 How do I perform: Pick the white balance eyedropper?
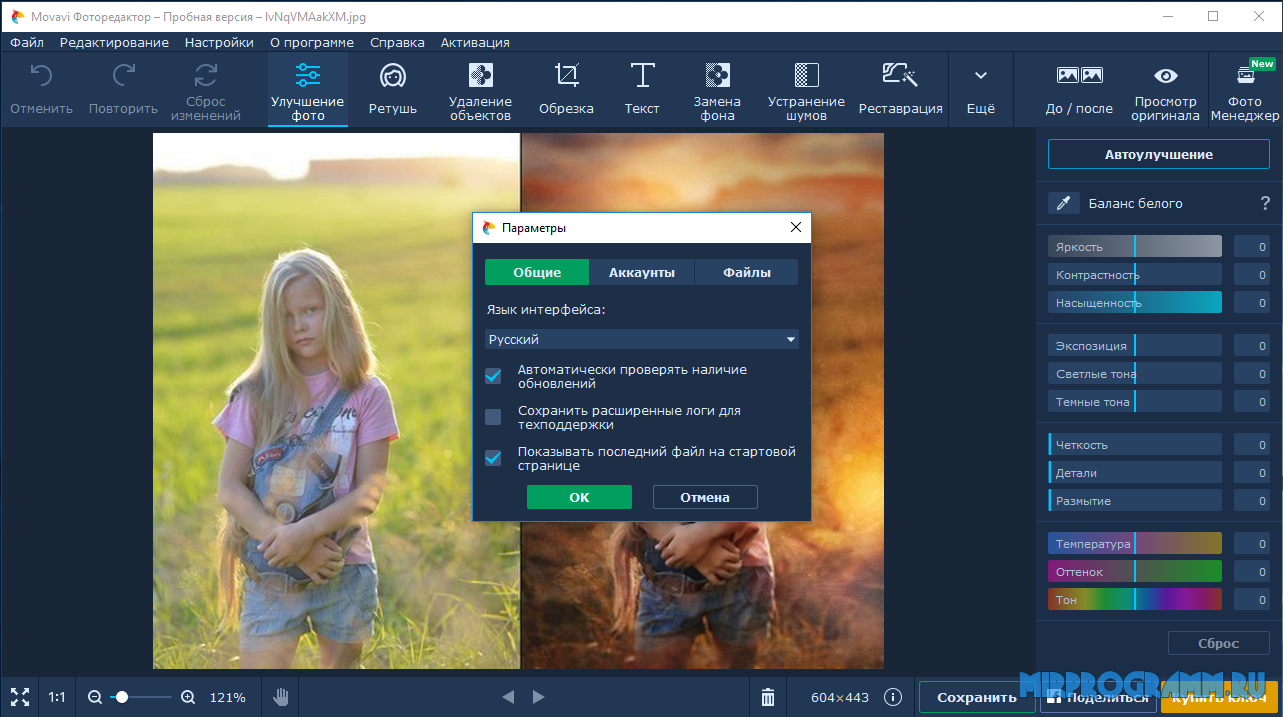pyautogui.click(x=1064, y=203)
